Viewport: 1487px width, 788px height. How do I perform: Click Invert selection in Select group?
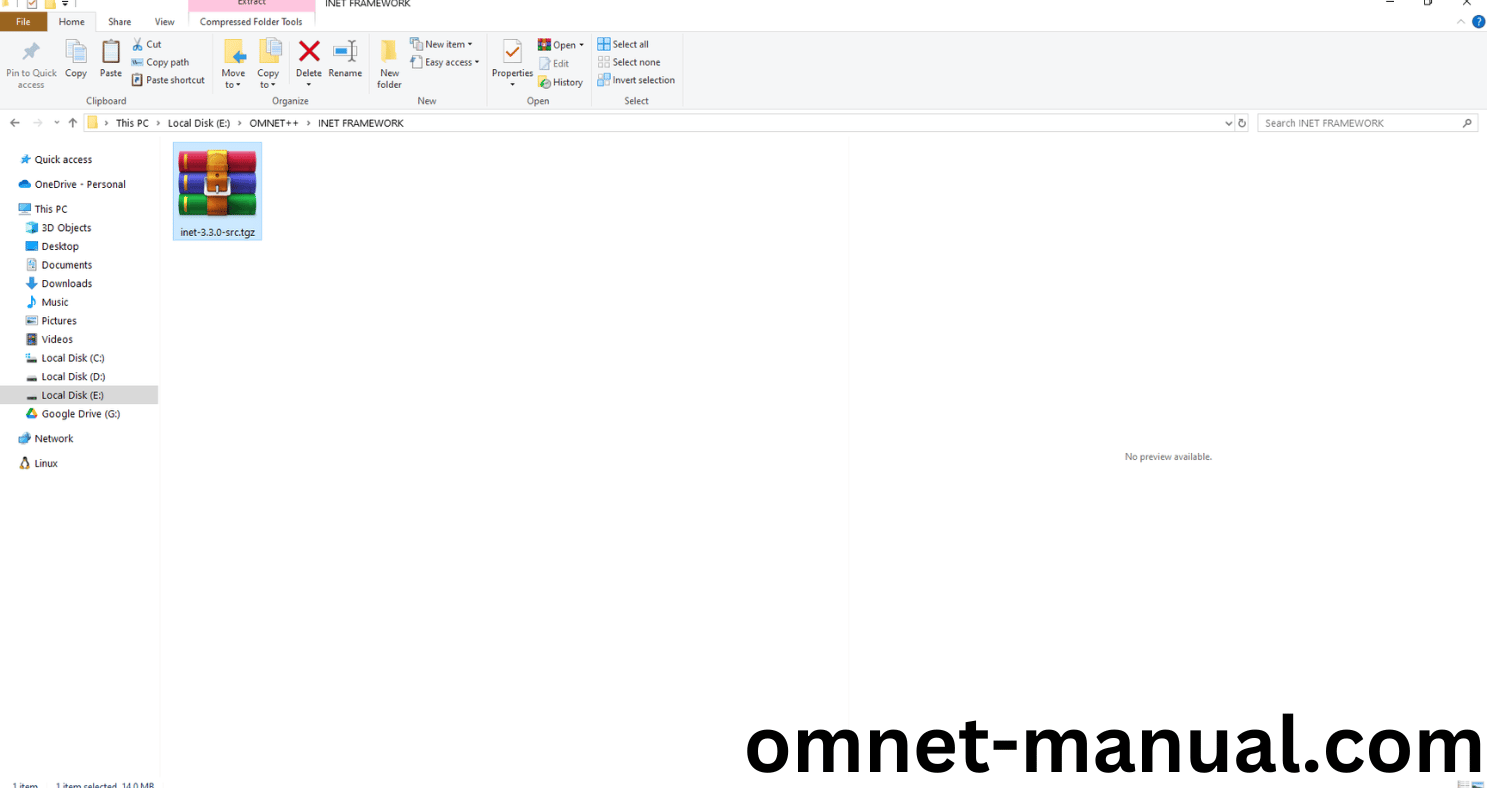click(x=637, y=80)
